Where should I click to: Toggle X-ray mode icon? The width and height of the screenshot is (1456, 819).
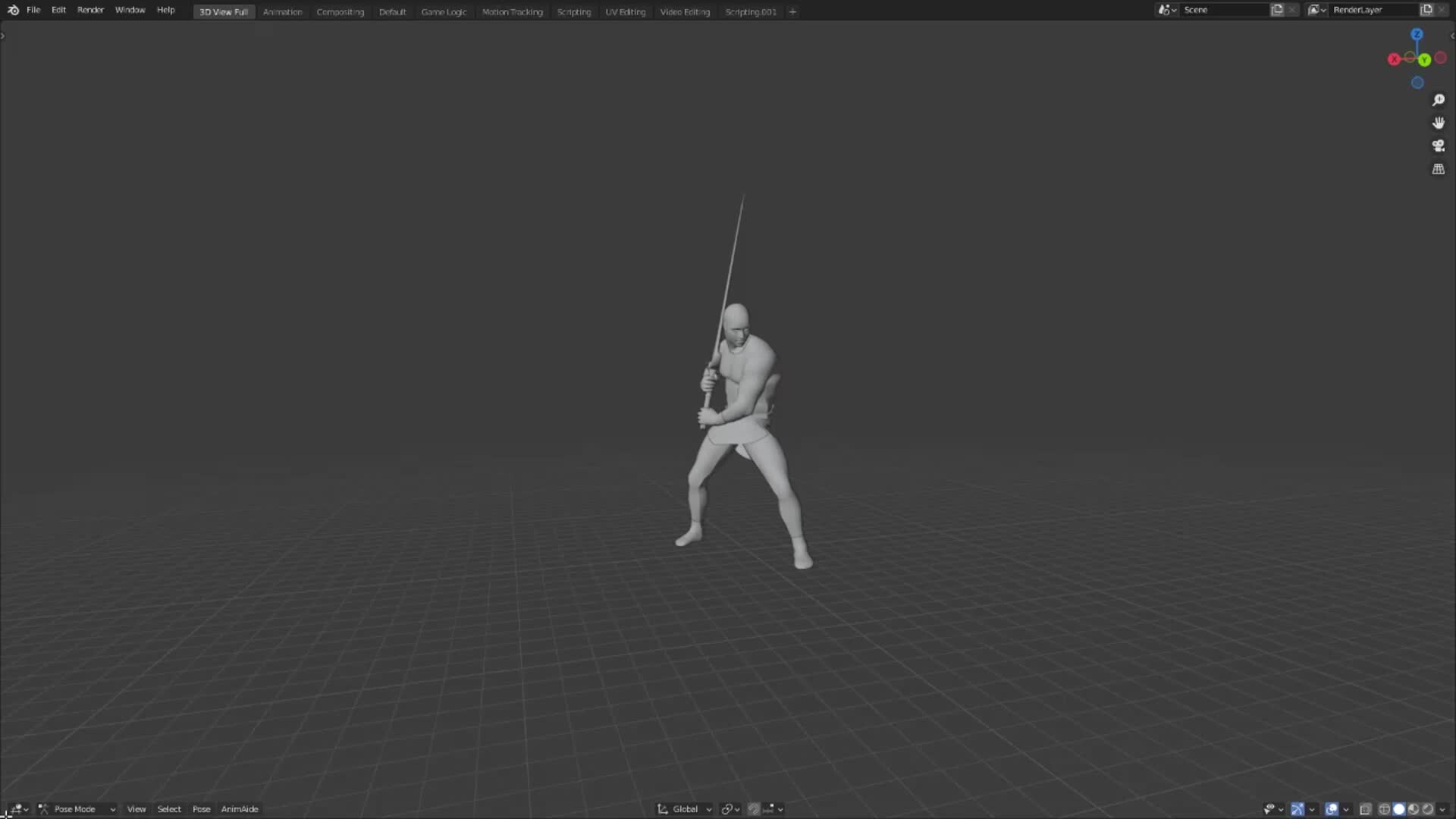[x=1366, y=809]
